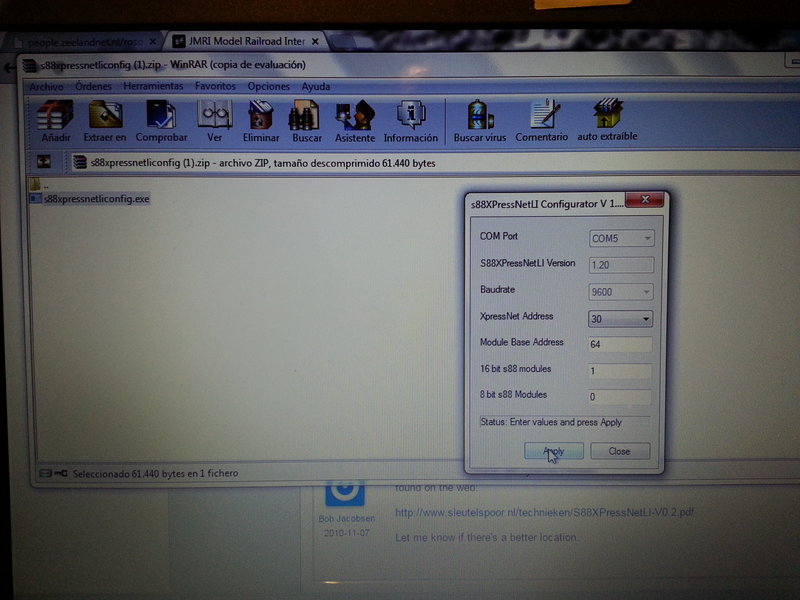
Task: Launch the Asistente wizard icon
Action: click(355, 121)
